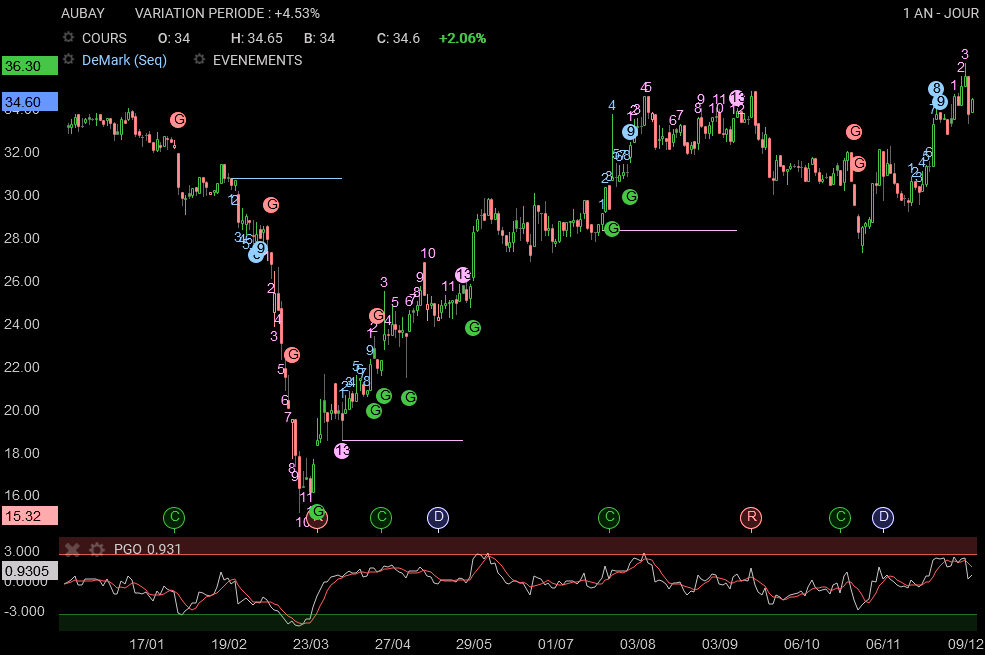Viewport: 985px width, 655px height.
Task: Click the C event marker beside the last D marker
Action: [x=840, y=517]
